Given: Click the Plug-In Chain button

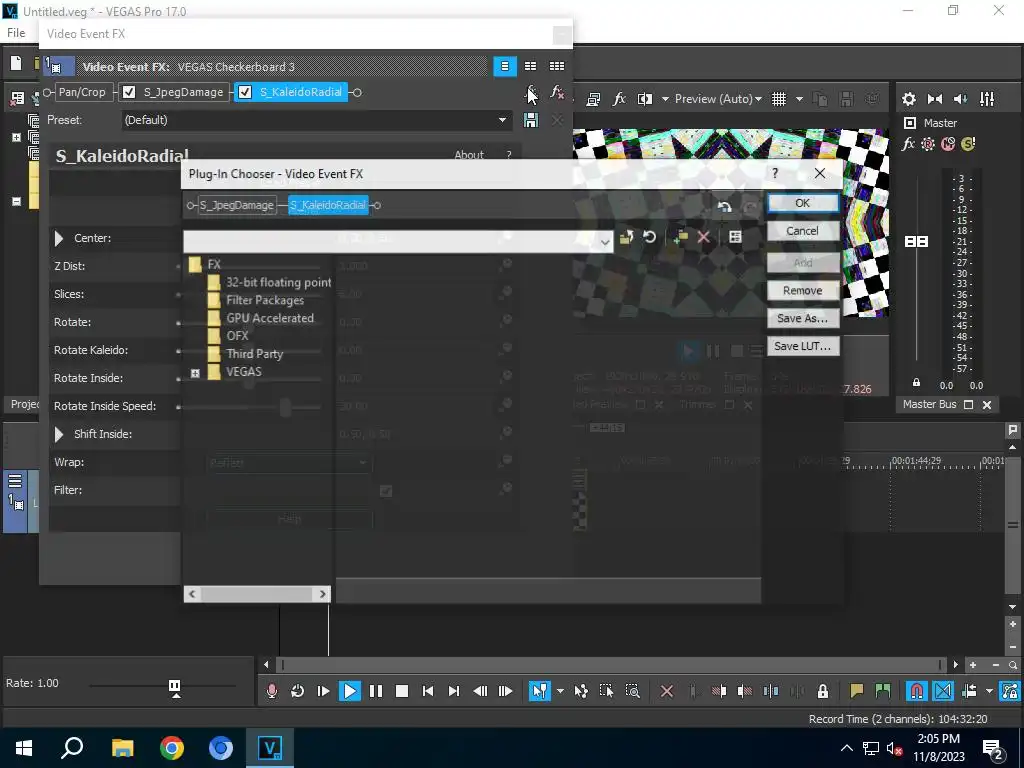Looking at the screenshot, I should (x=532, y=92).
